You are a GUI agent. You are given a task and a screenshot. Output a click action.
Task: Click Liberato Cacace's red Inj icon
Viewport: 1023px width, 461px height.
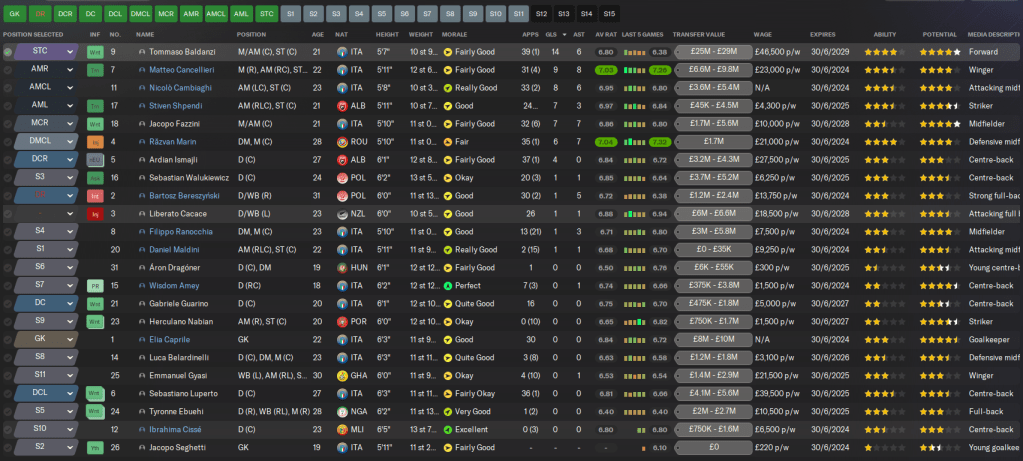coord(95,214)
